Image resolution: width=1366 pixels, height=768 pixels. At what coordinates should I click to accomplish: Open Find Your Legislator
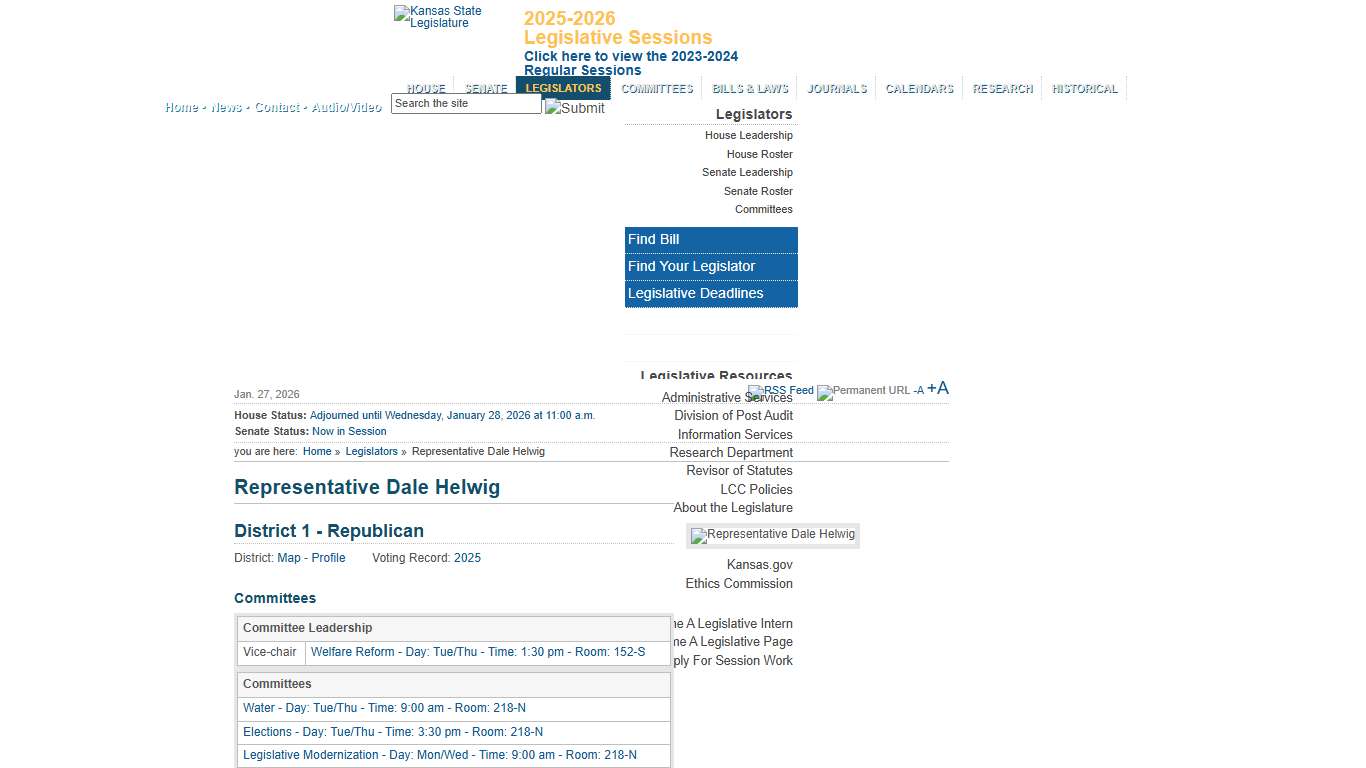[x=711, y=267]
